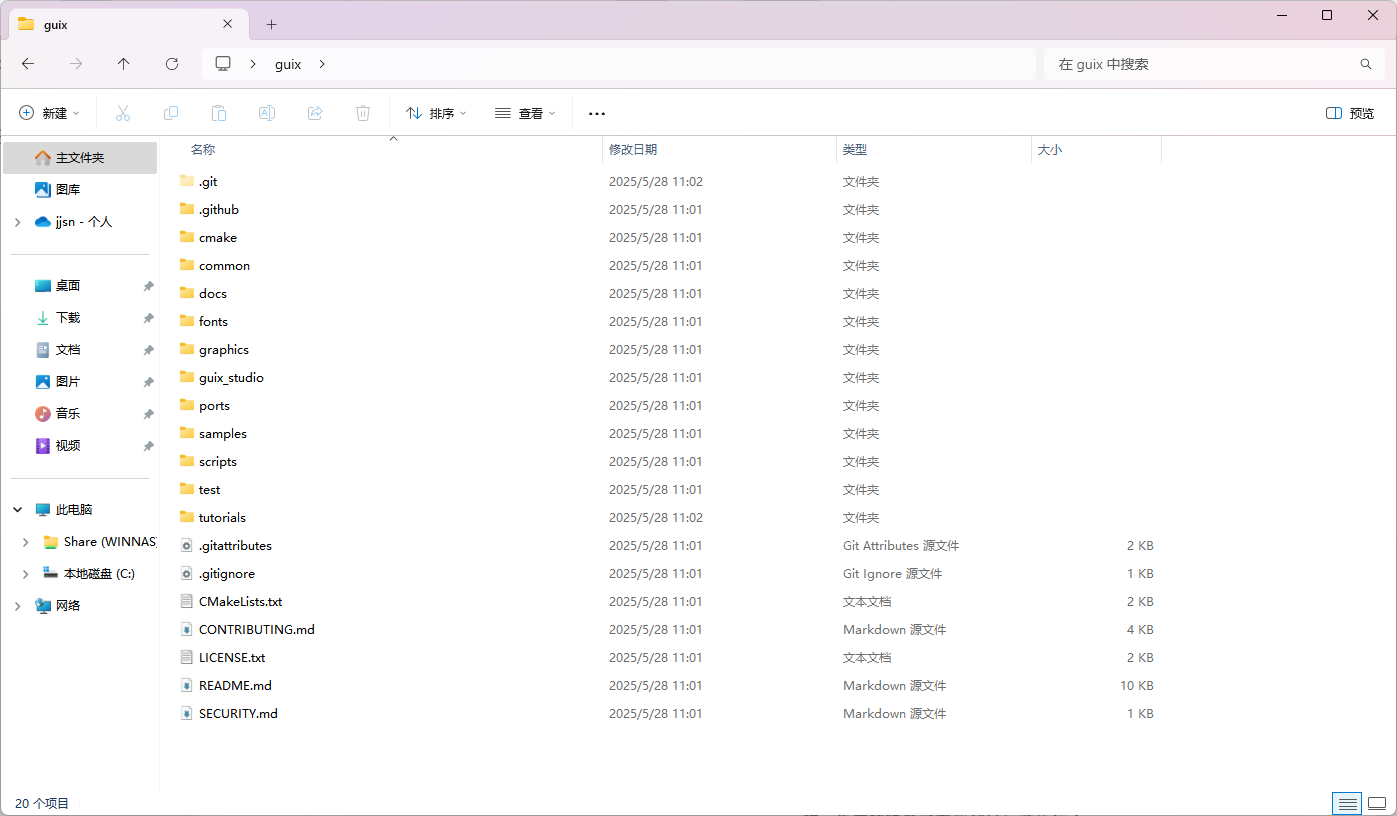The height and width of the screenshot is (816, 1397).
Task: Open the 排序 sort dropdown
Action: 436,114
